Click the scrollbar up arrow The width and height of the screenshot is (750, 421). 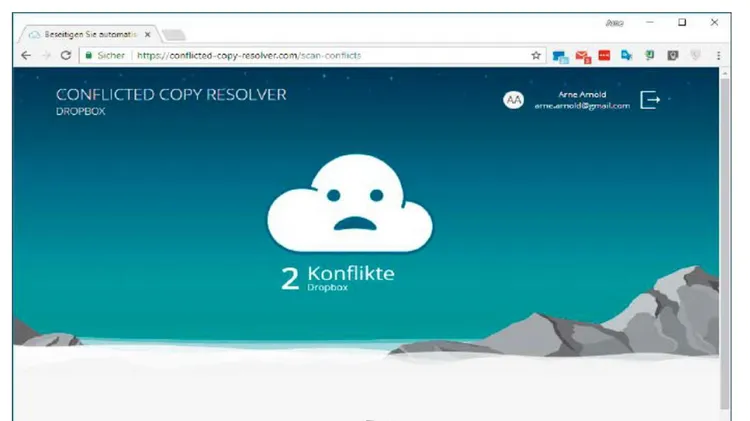[725, 73]
